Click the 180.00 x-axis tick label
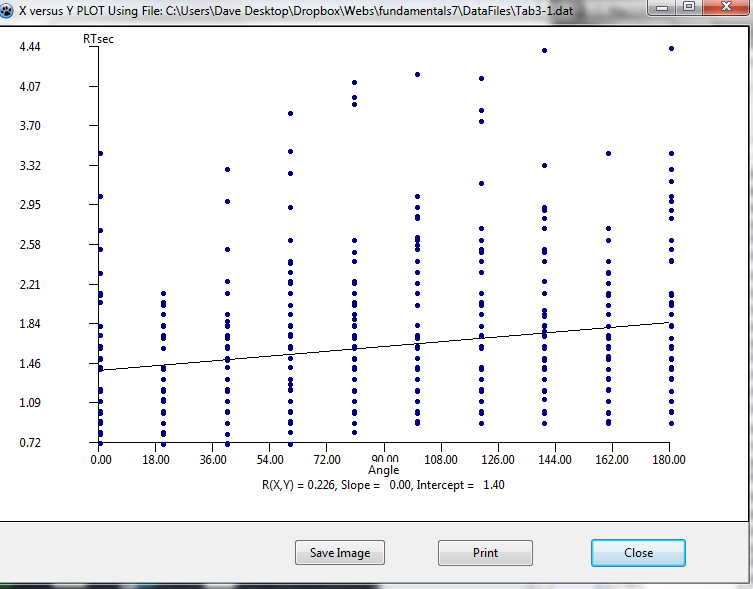This screenshot has height=589, width=753. (669, 460)
